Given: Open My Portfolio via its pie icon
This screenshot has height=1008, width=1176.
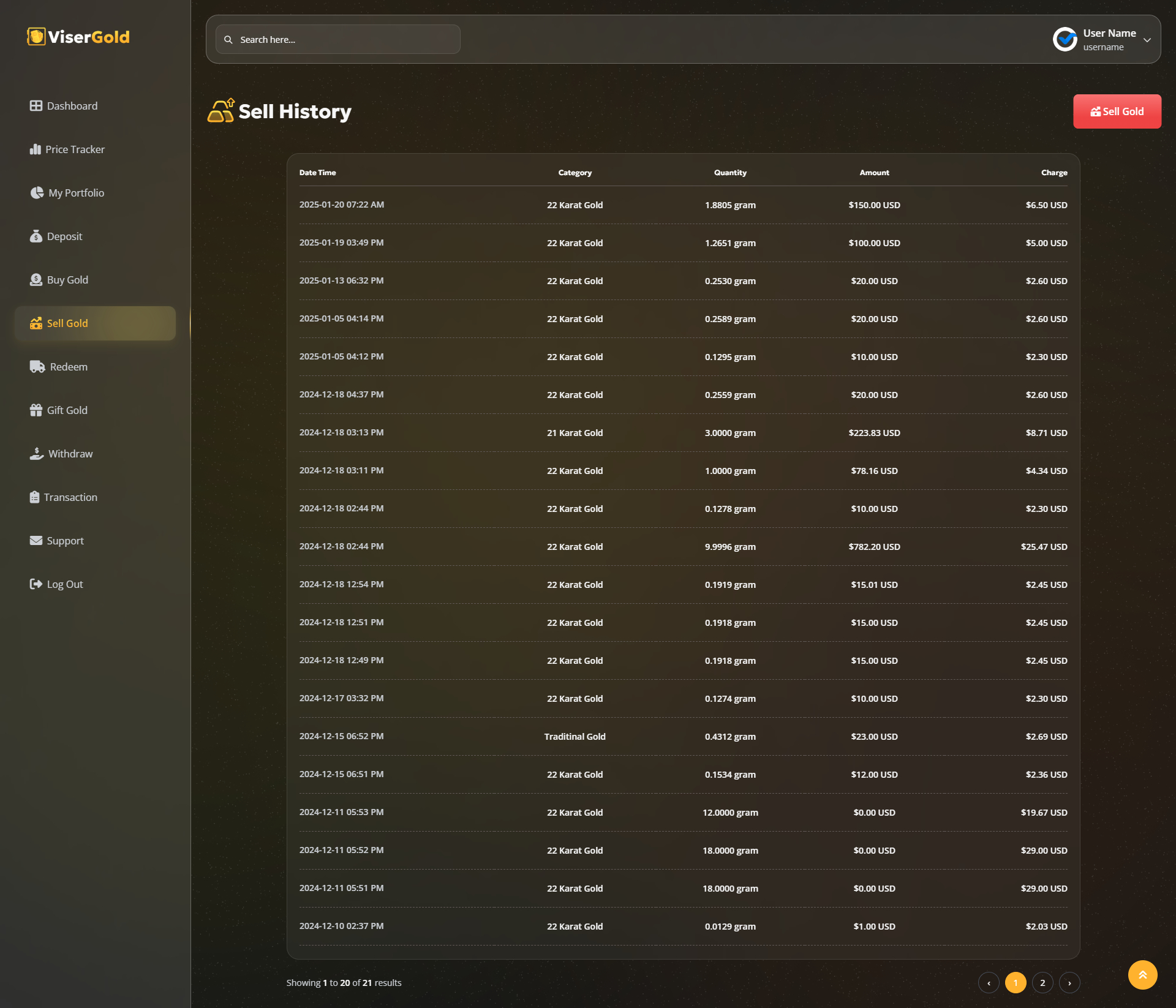Looking at the screenshot, I should [x=36, y=192].
